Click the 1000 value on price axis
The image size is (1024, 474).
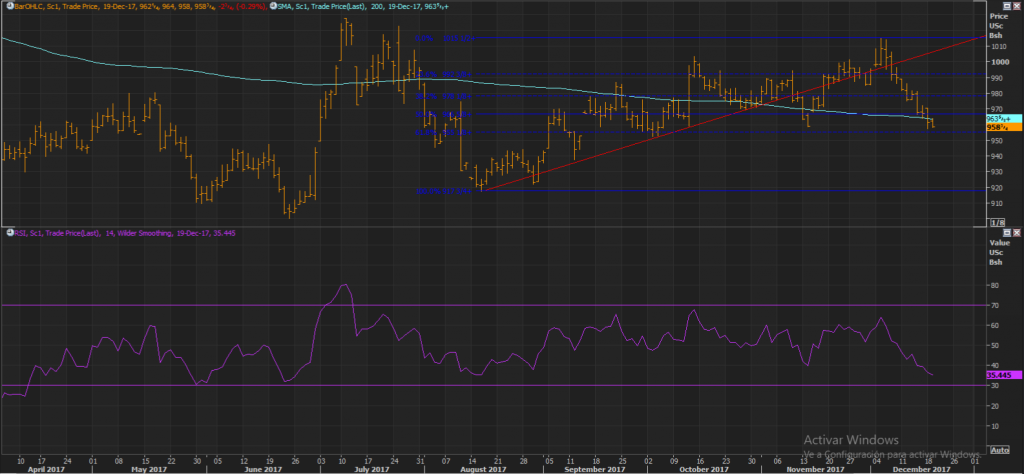999,62
